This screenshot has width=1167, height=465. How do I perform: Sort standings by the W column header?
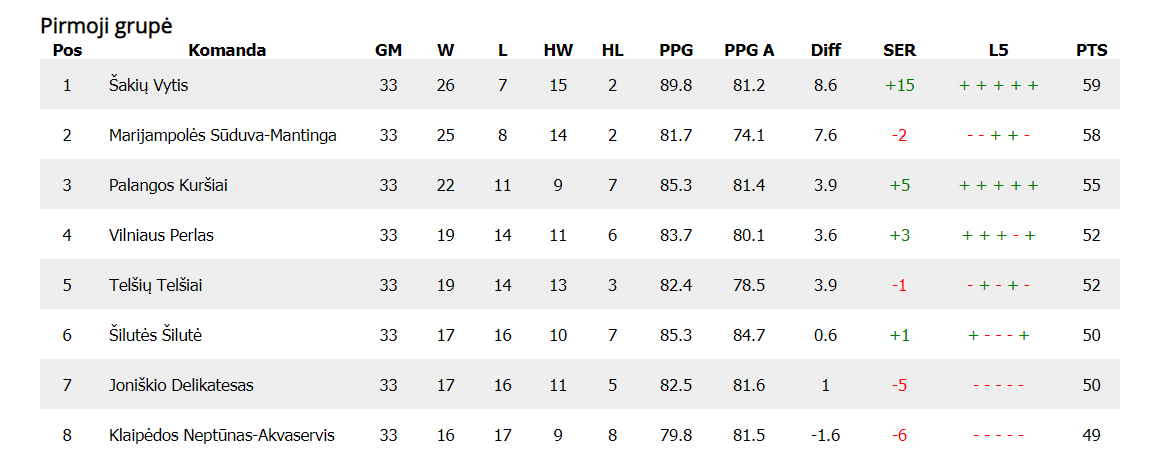445,50
